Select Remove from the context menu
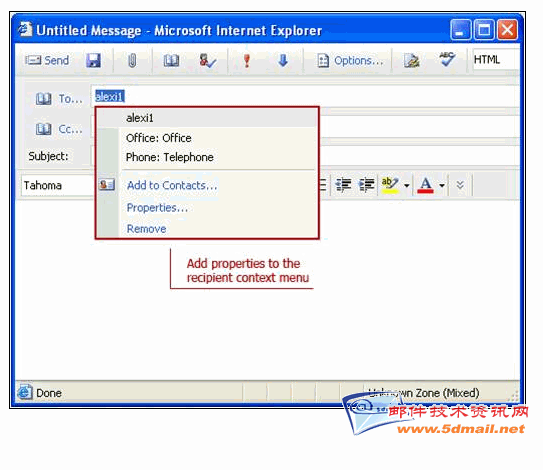This screenshot has height=470, width=543. [x=146, y=229]
